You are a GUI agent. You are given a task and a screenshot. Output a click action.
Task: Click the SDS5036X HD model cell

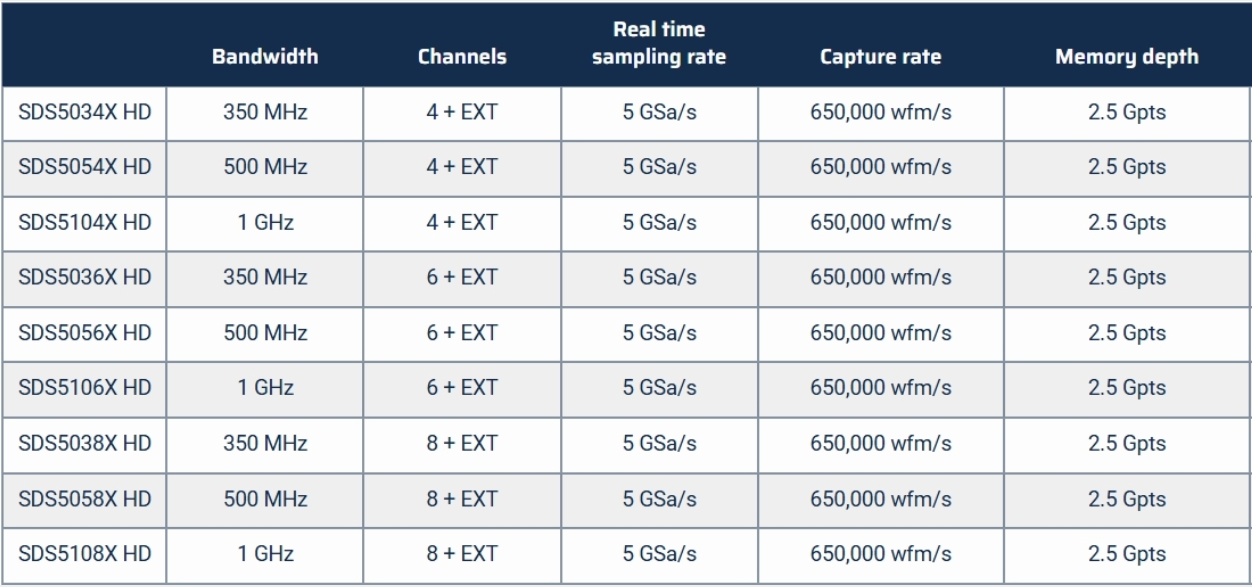click(85, 277)
